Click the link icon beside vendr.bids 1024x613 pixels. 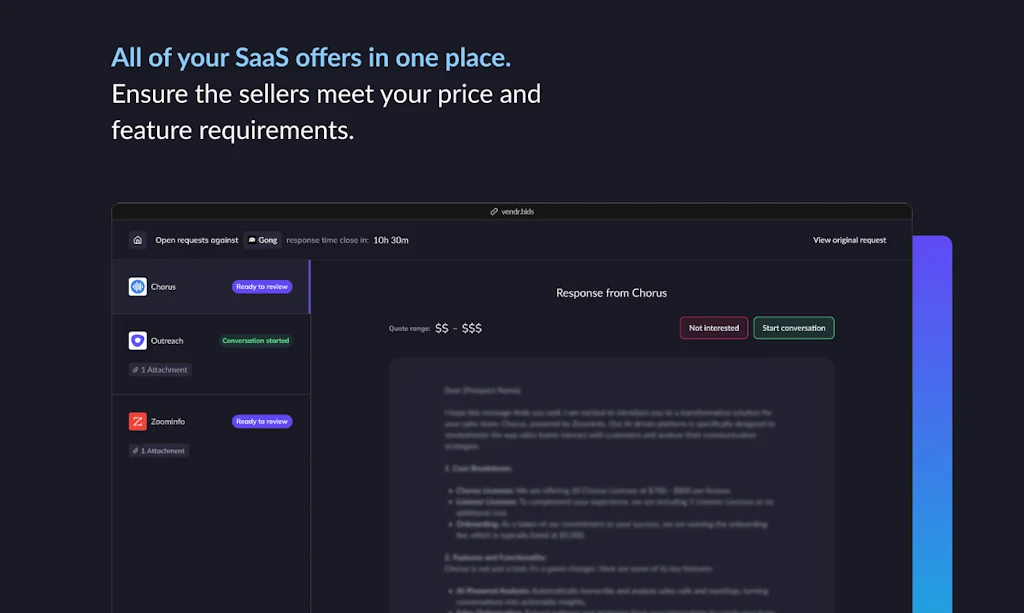tap(493, 211)
